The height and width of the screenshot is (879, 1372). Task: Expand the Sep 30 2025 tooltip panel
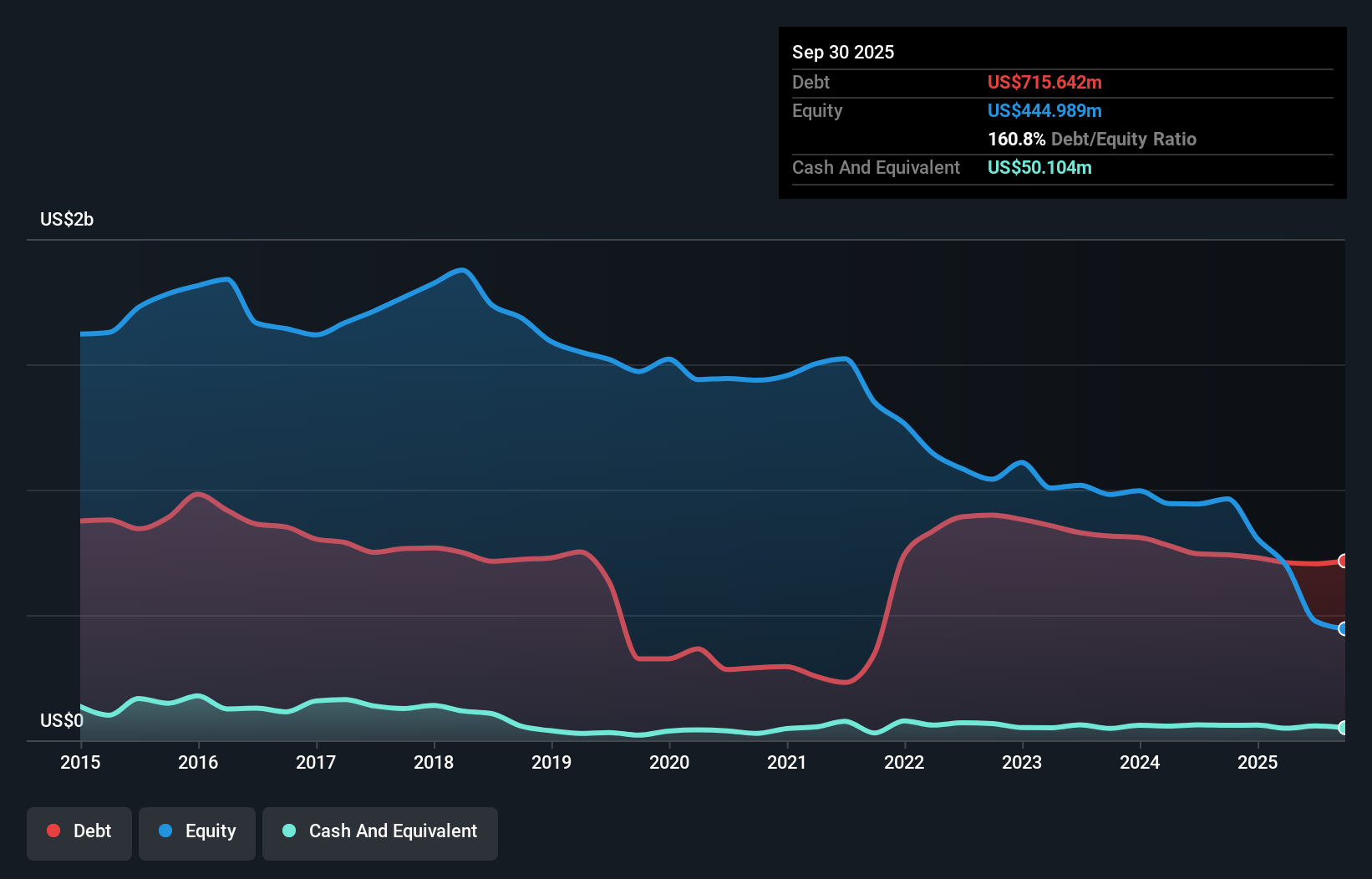point(844,52)
